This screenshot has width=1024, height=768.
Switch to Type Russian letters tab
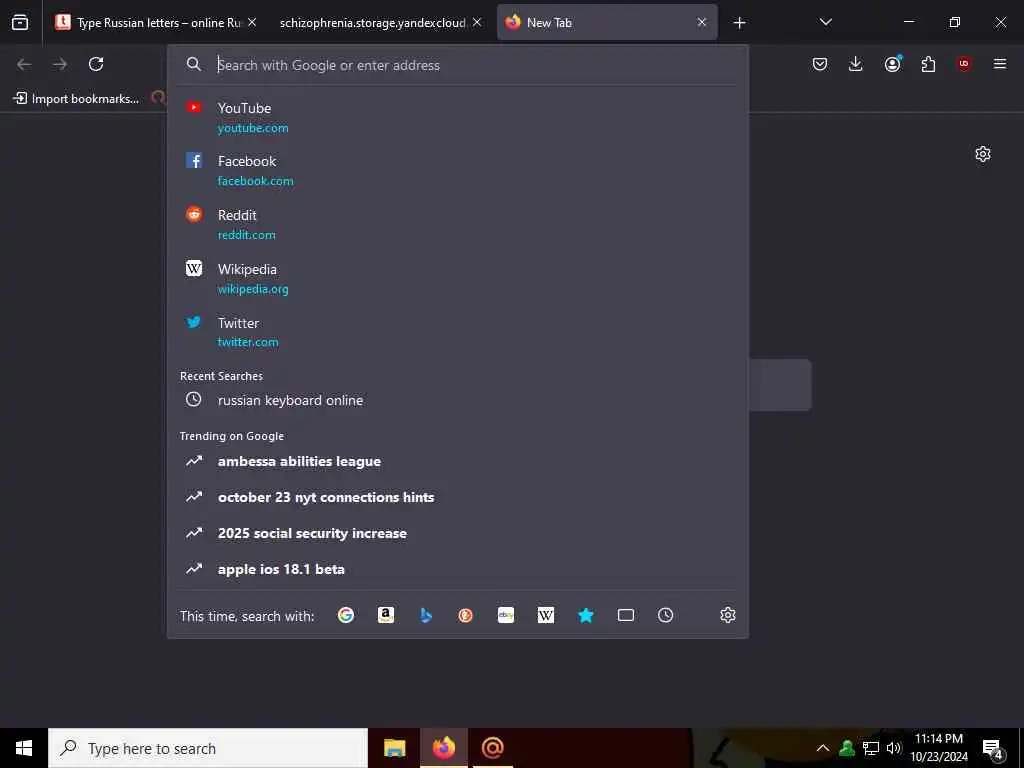(x=150, y=23)
